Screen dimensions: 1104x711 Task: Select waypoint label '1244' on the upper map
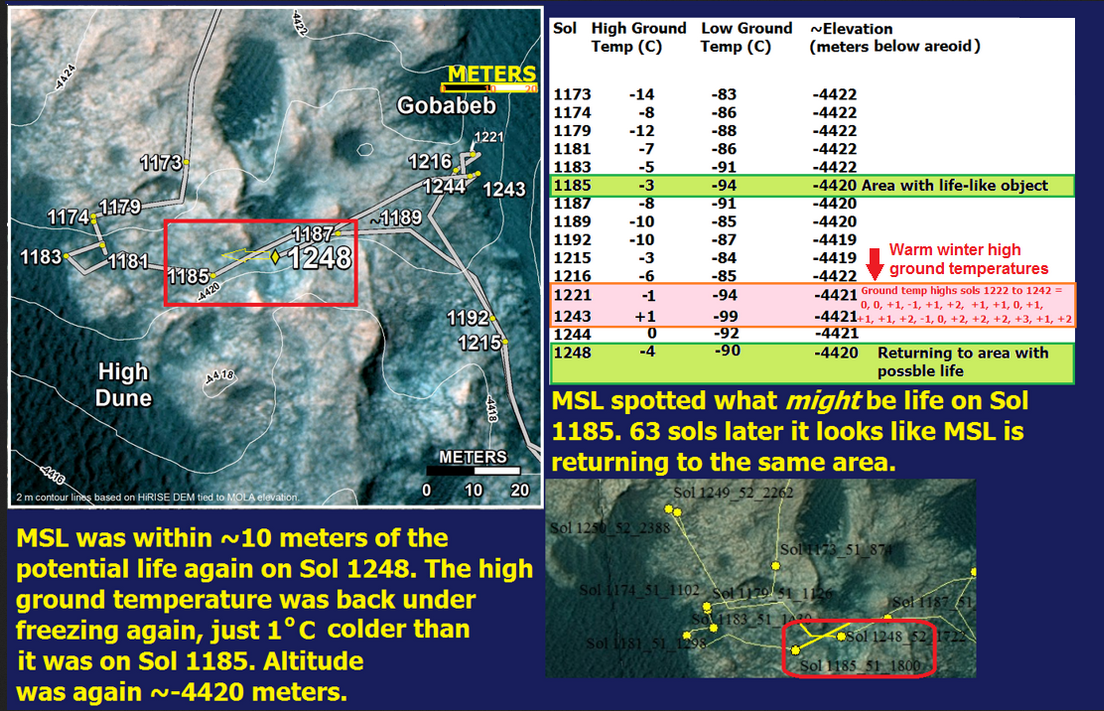point(444,187)
